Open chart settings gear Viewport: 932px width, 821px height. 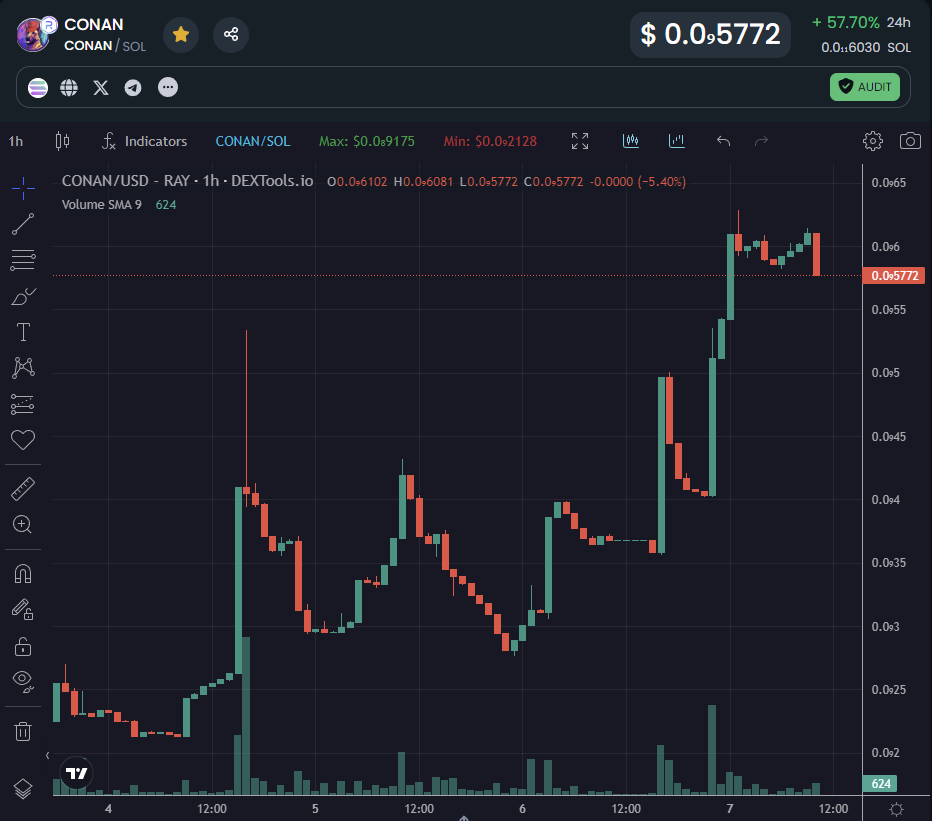873,141
